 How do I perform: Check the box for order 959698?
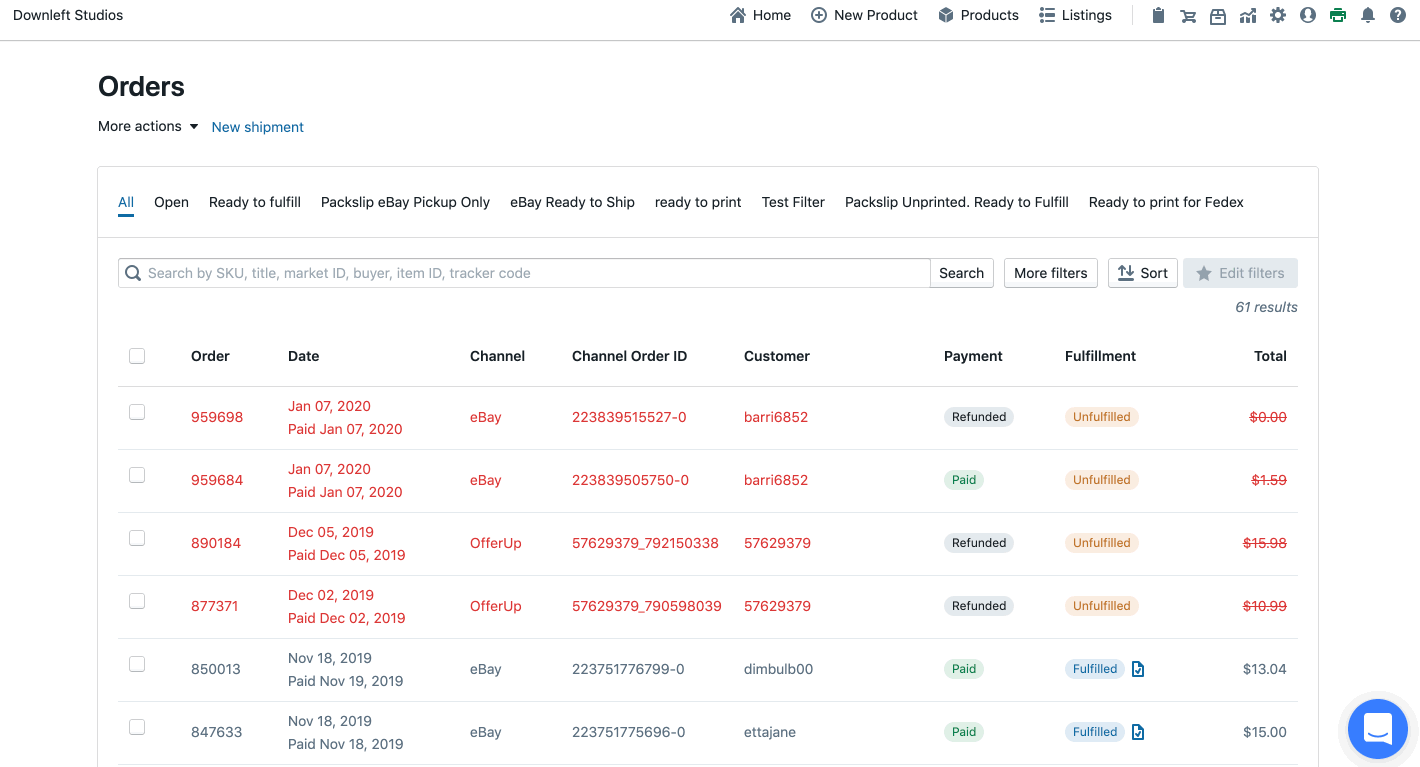137,412
